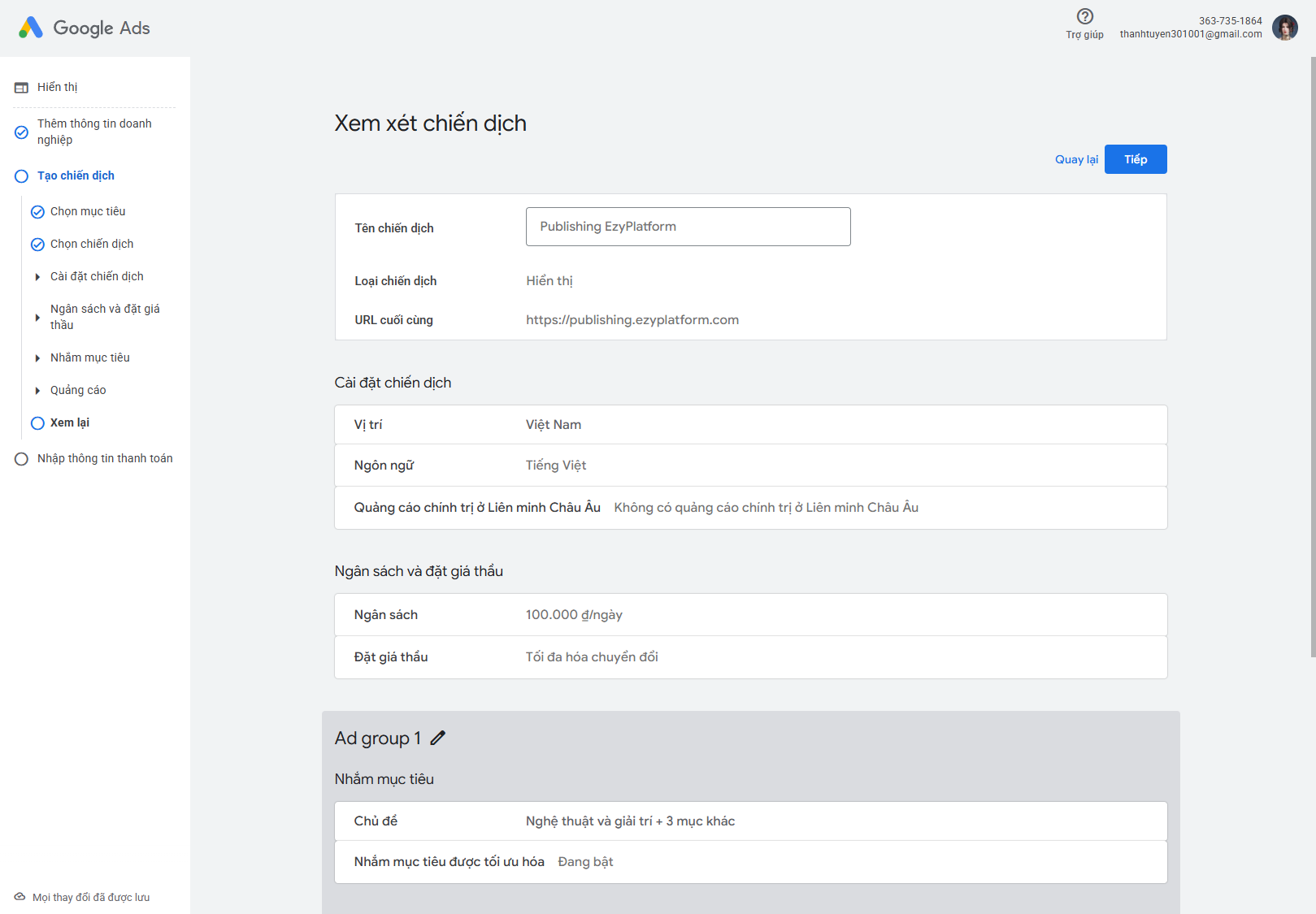Click the Vị trí Việt Nam row
Viewport: 1316px width, 914px height.
coord(751,425)
